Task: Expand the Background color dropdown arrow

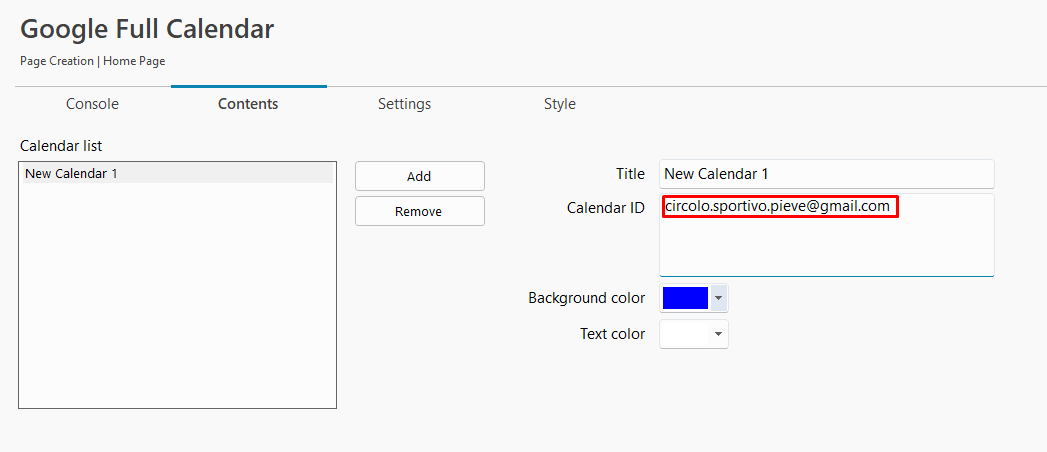Action: click(718, 298)
